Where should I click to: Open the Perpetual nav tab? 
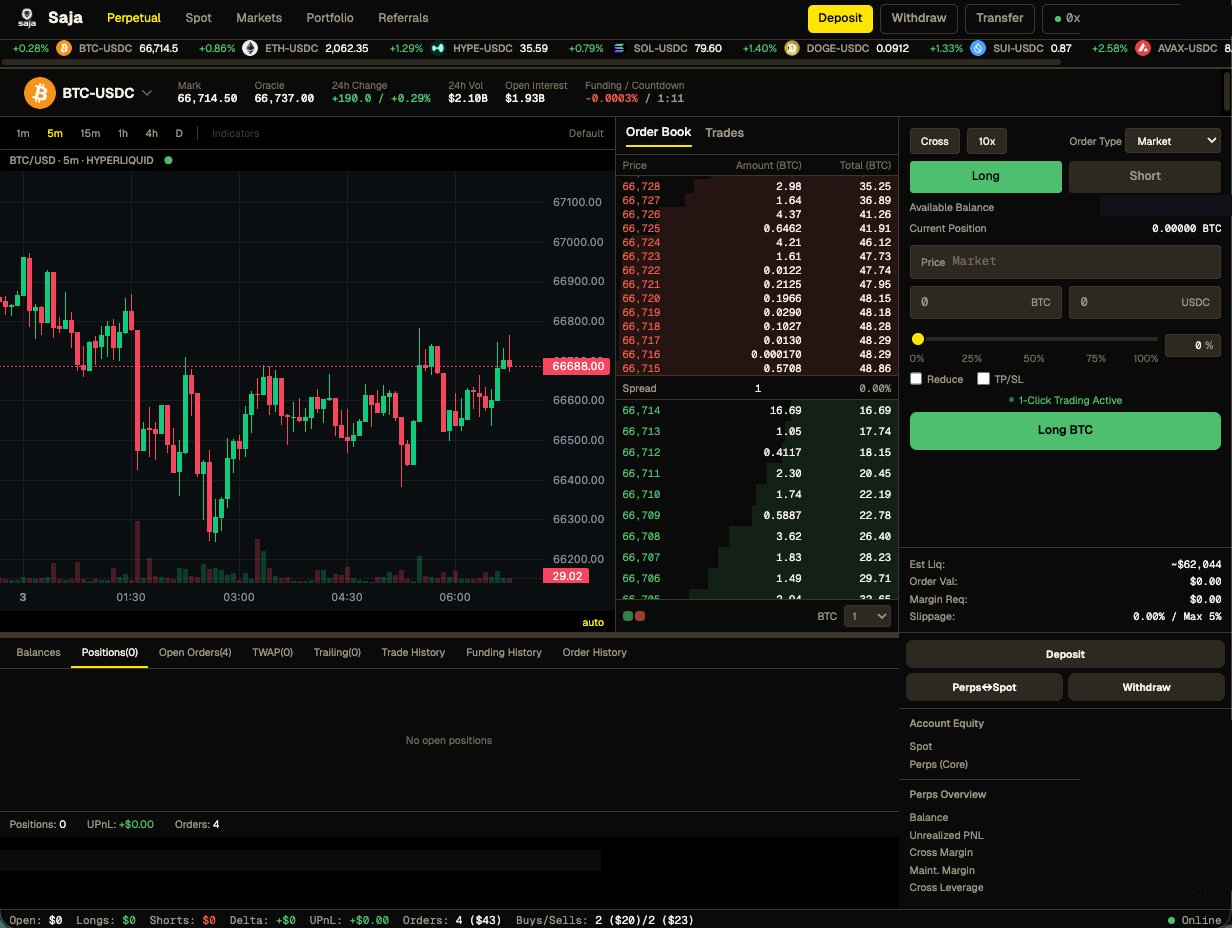pyautogui.click(x=134, y=18)
